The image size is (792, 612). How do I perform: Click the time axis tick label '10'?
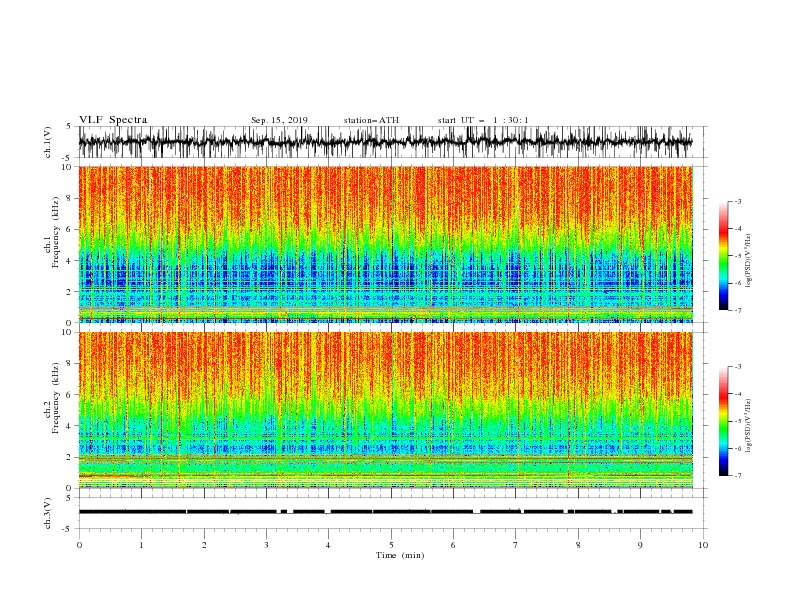pyautogui.click(x=703, y=545)
